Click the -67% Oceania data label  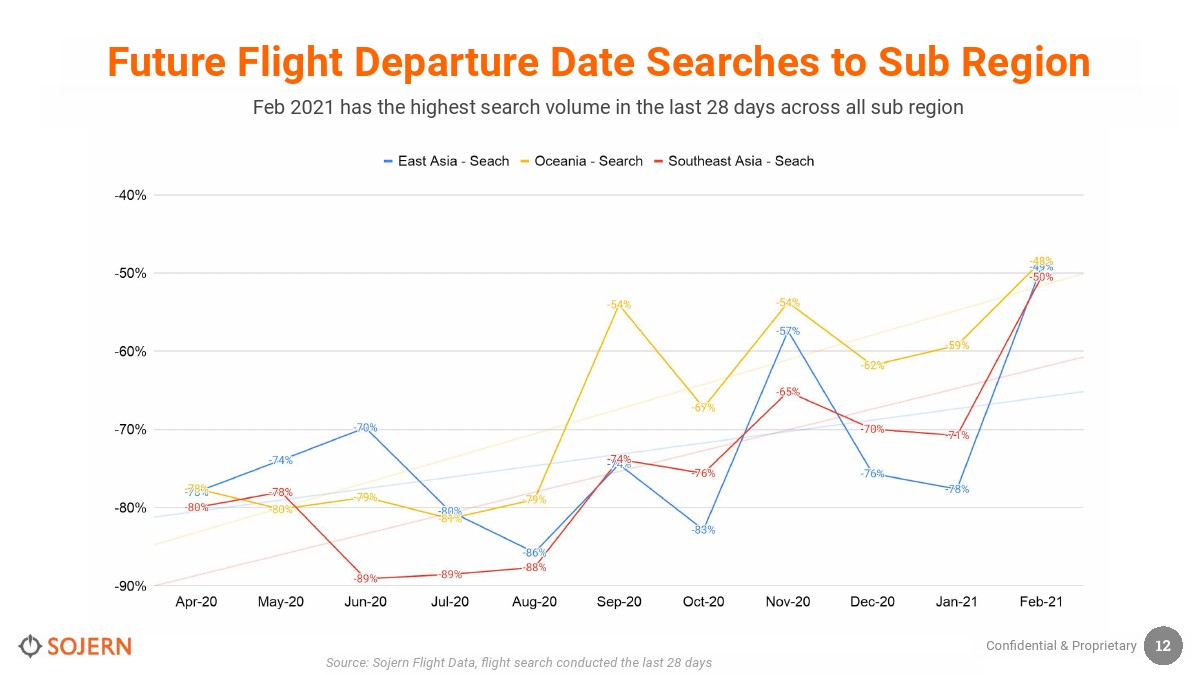point(703,408)
